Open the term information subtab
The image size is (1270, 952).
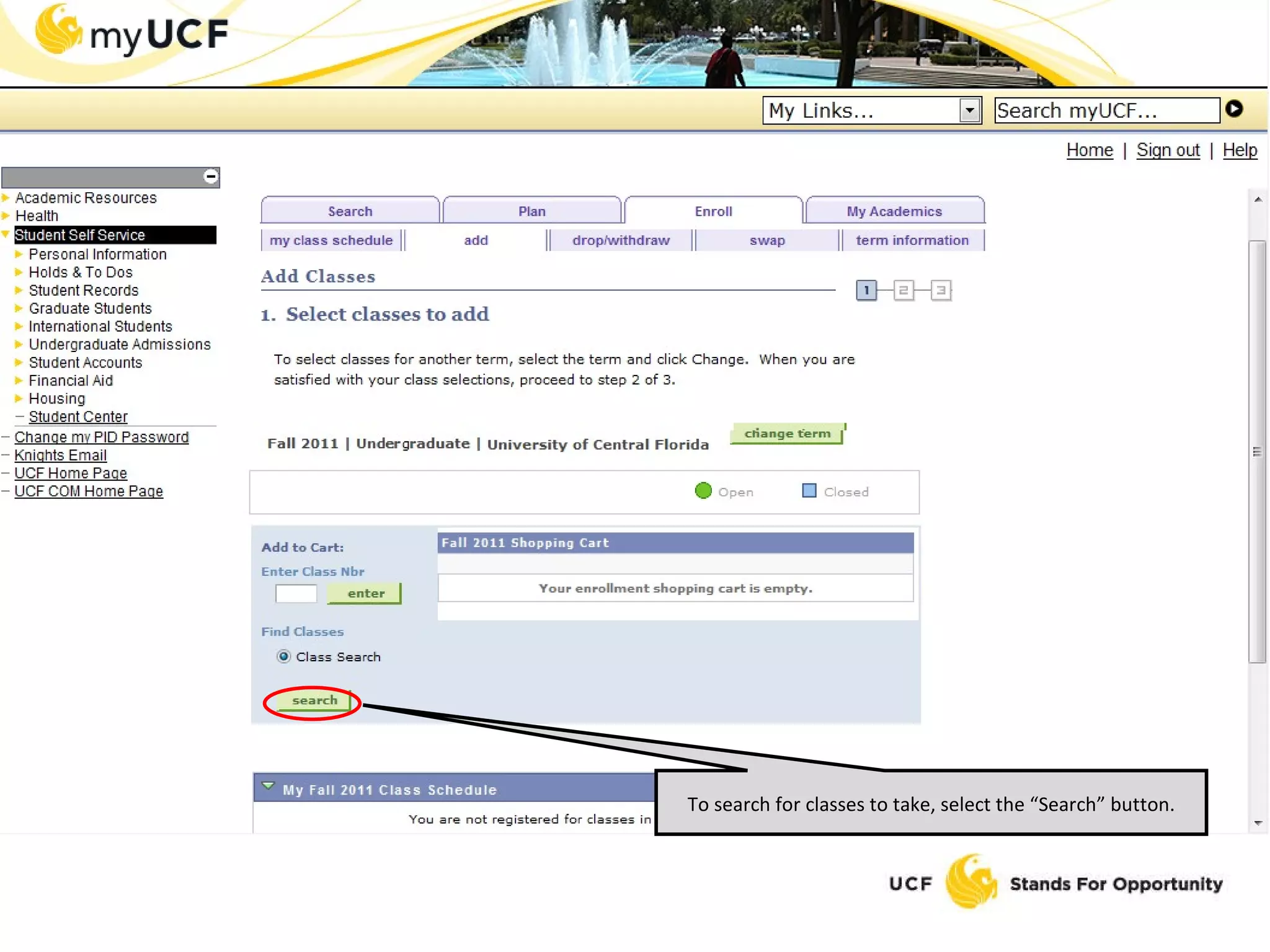point(912,240)
